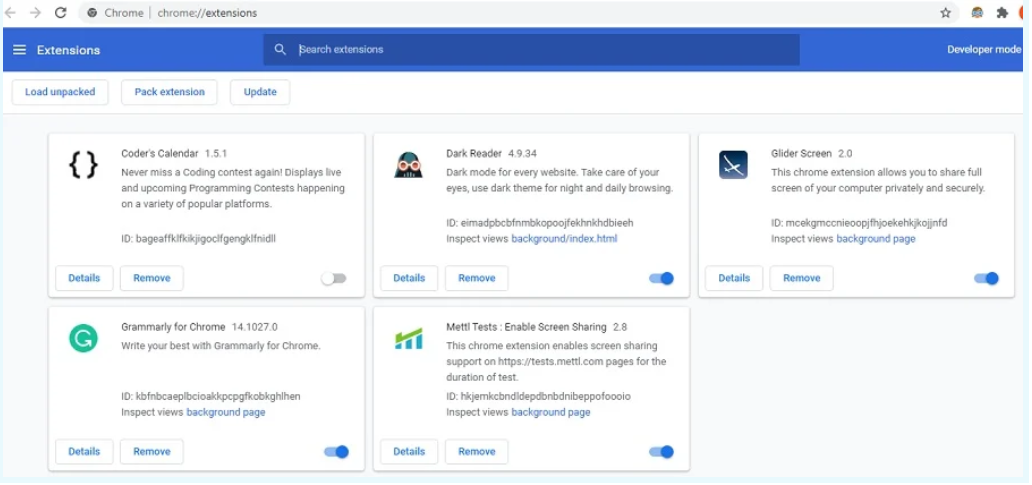Click the Glider Screen extension icon
Image resolution: width=1032 pixels, height=485 pixels.
point(733,165)
